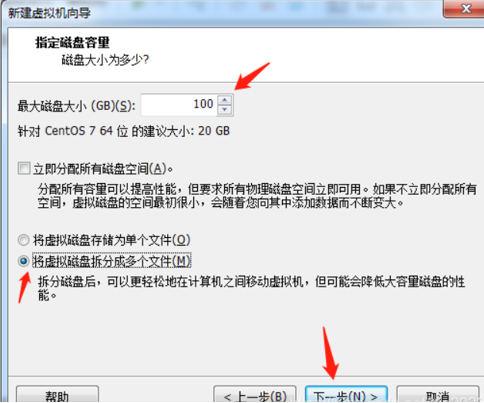The height and width of the screenshot is (403, 484).
Task: Click the 最大磁盘大小 (GB)(S) label
Action: click(77, 106)
